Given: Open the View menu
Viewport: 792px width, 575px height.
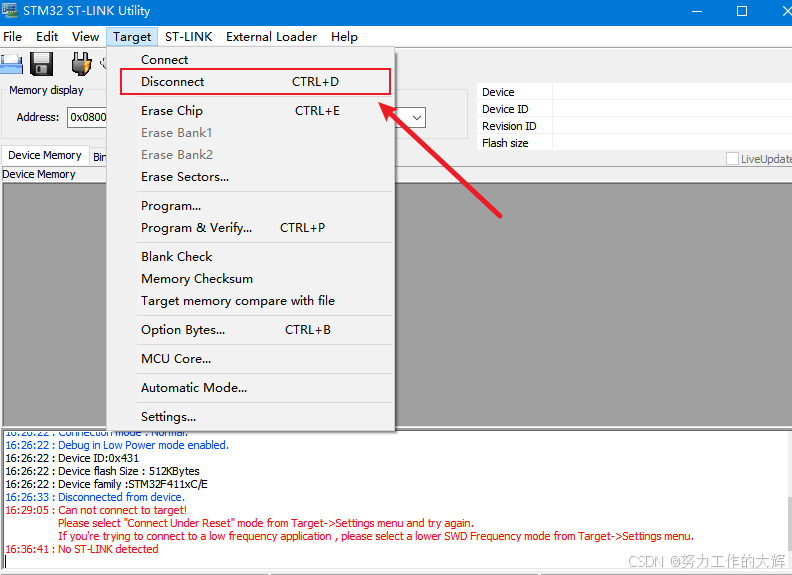Looking at the screenshot, I should [85, 37].
